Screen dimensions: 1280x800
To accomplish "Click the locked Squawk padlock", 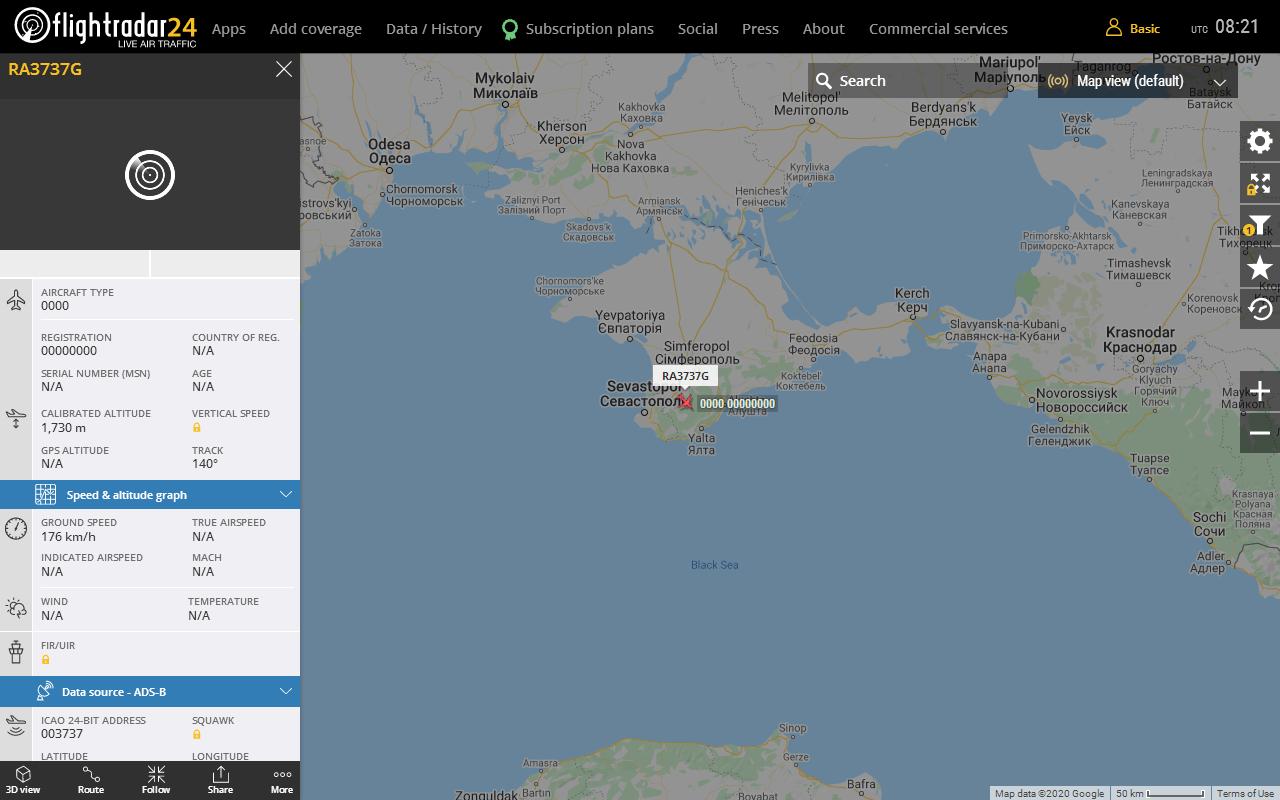I will pyautogui.click(x=197, y=734).
